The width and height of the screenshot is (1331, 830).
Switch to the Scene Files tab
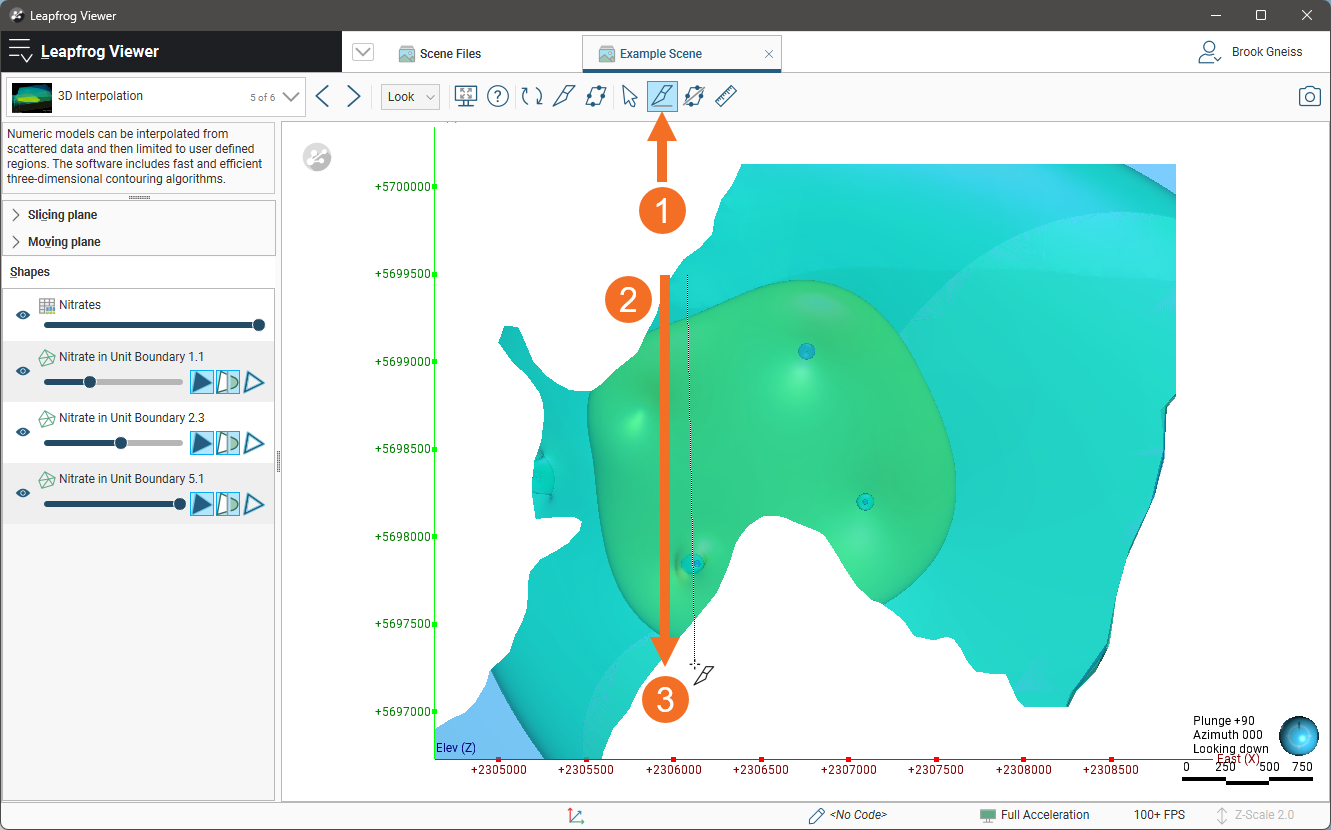pos(450,54)
